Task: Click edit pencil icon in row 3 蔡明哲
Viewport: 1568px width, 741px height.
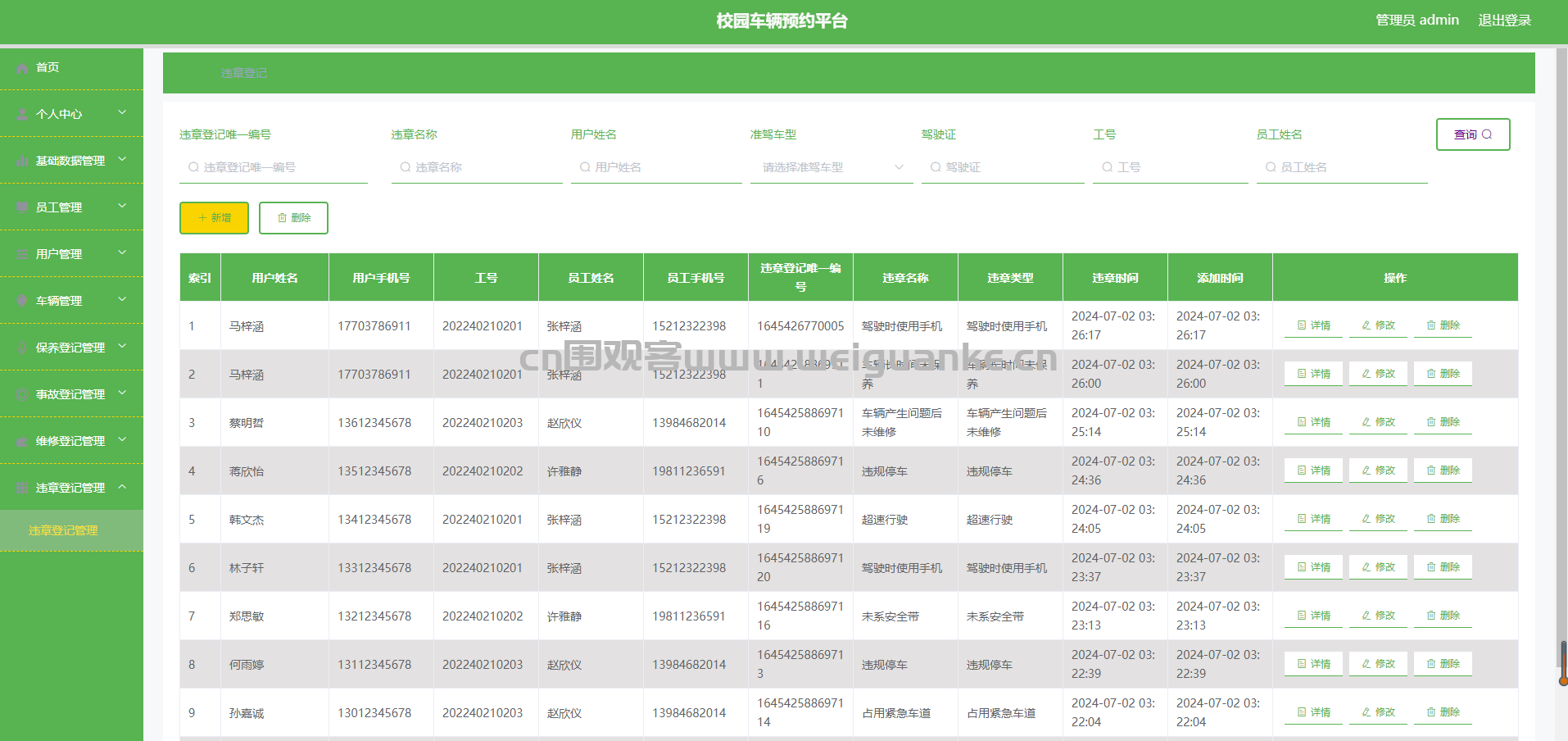Action: coord(1366,422)
